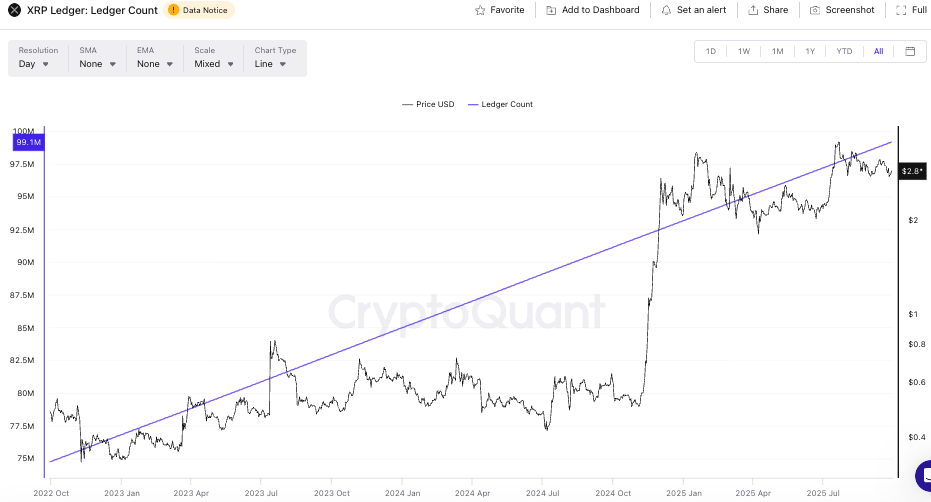This screenshot has width=931, height=502.
Task: Open the calendar date picker
Action: tap(910, 51)
